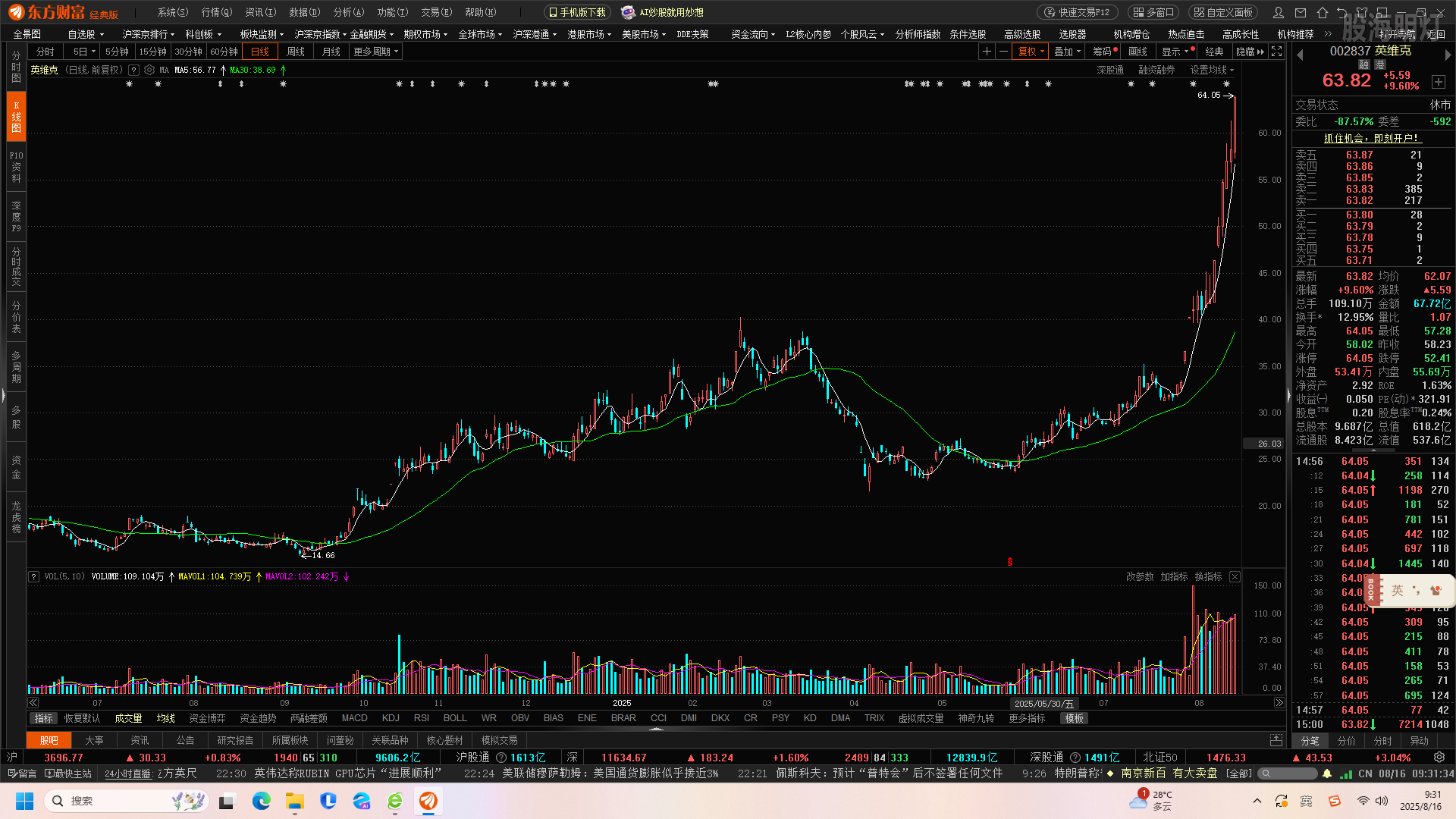
Task: Open help question mark beside 英维克 title
Action: pyautogui.click(x=133, y=70)
